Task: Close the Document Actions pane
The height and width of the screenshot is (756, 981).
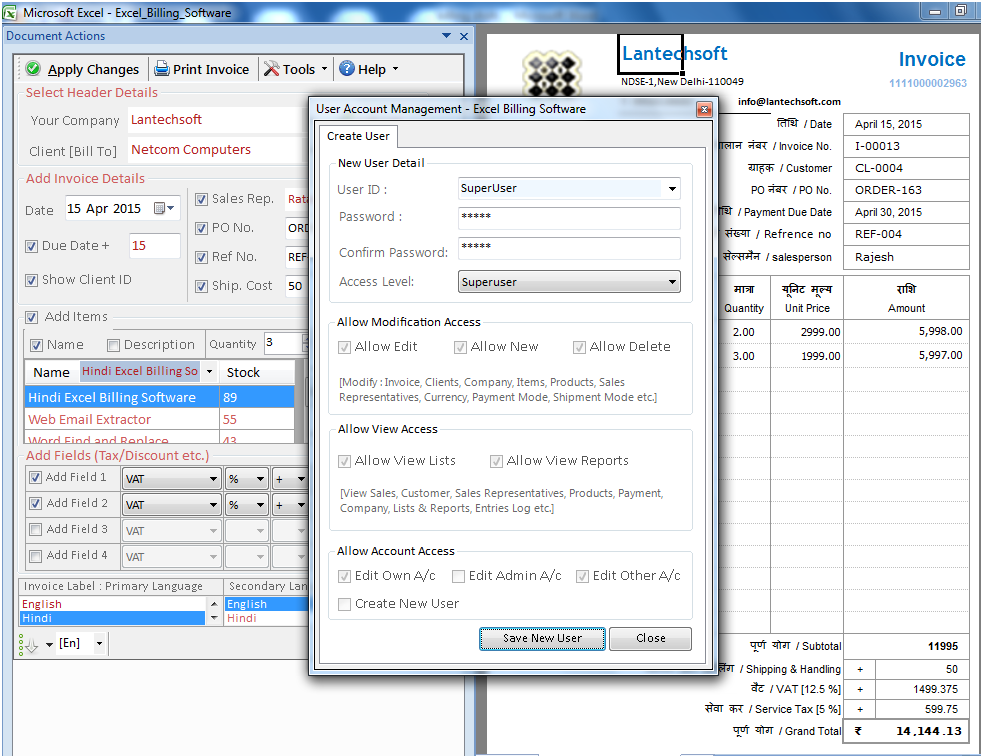Action: click(464, 36)
